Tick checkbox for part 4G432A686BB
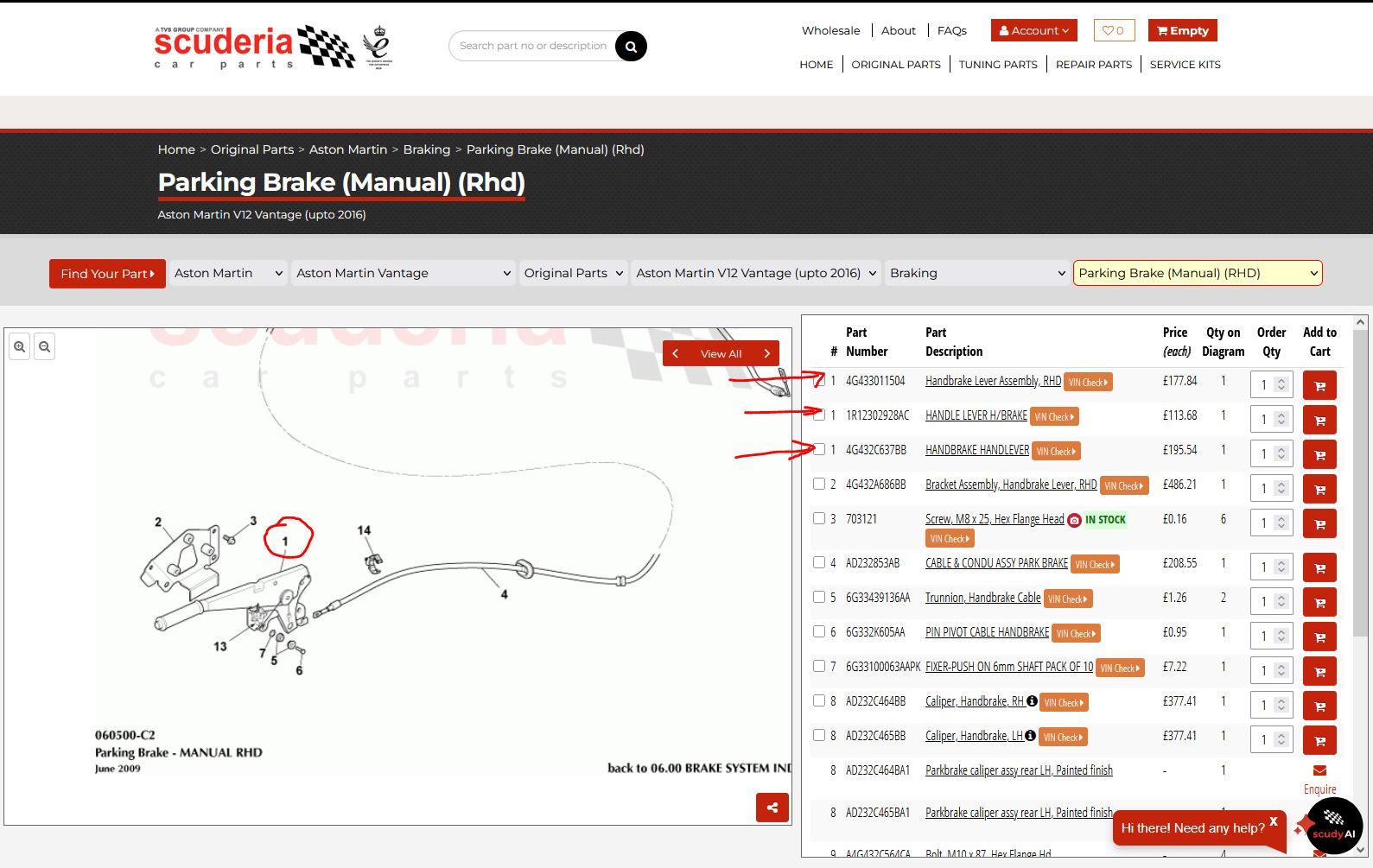The height and width of the screenshot is (868, 1373). 819,485
